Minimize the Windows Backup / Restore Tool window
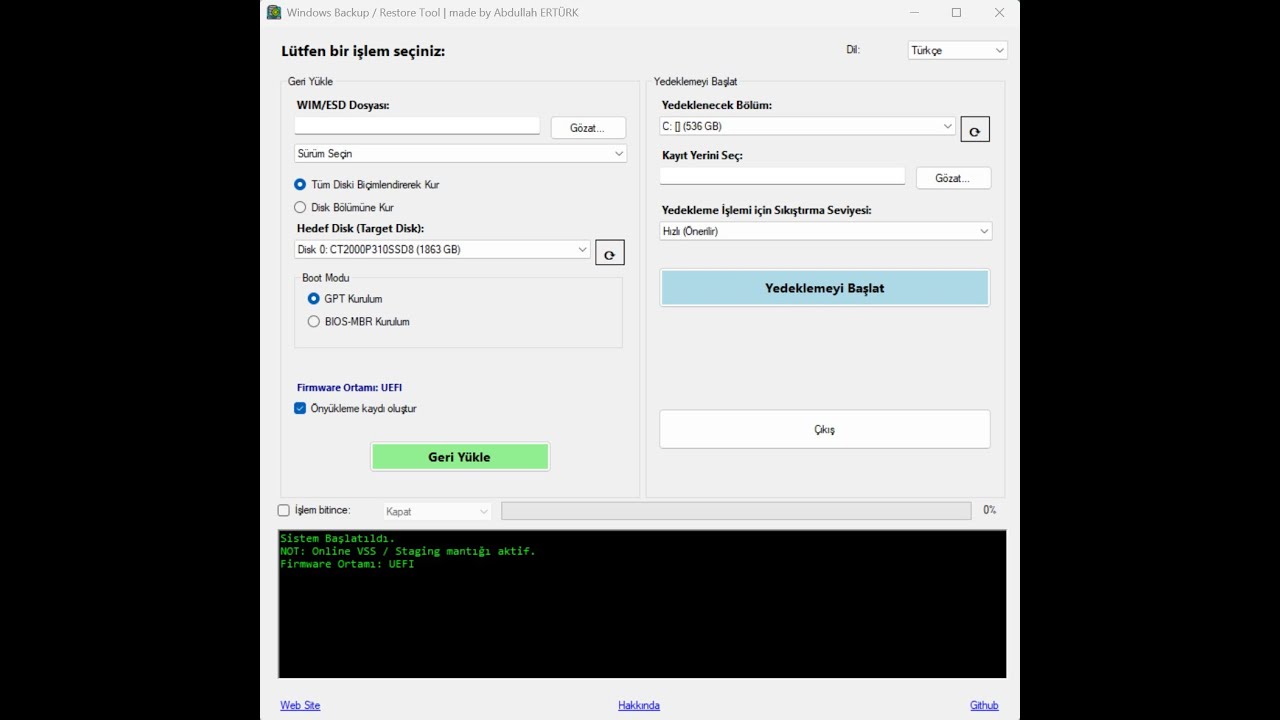 click(x=914, y=13)
